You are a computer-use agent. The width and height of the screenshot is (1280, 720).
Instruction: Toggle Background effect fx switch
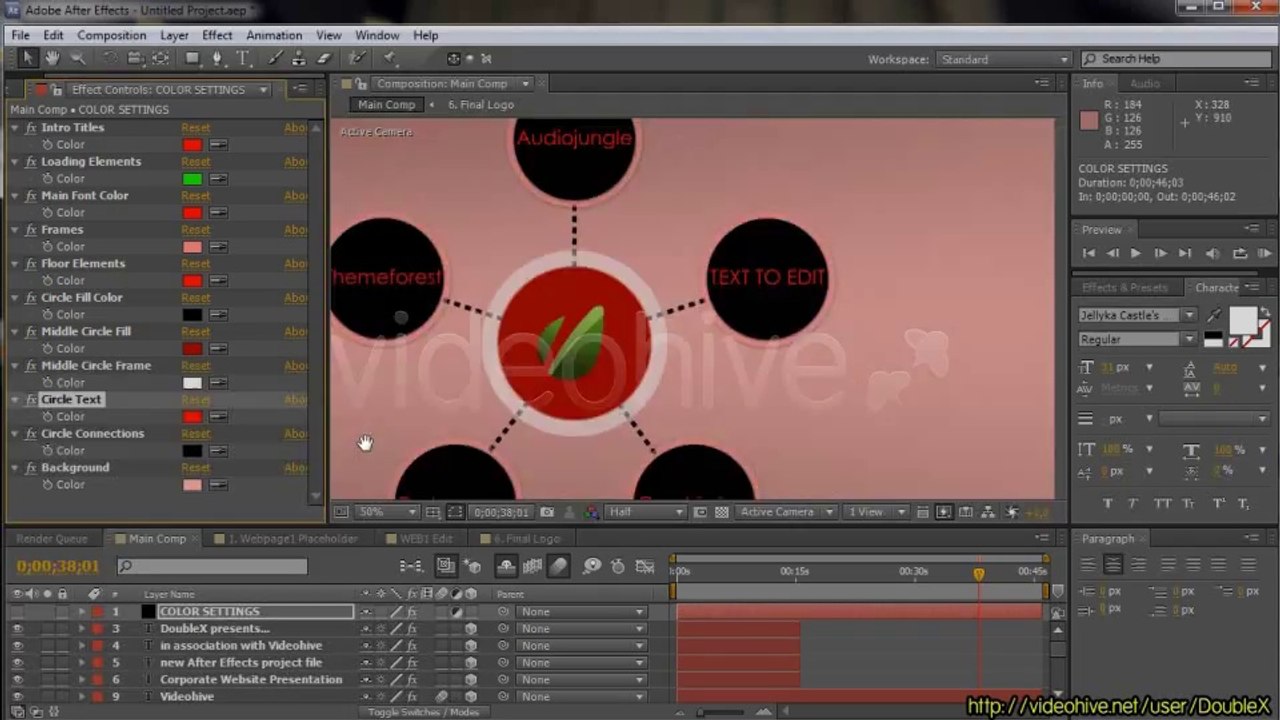[x=31, y=468]
